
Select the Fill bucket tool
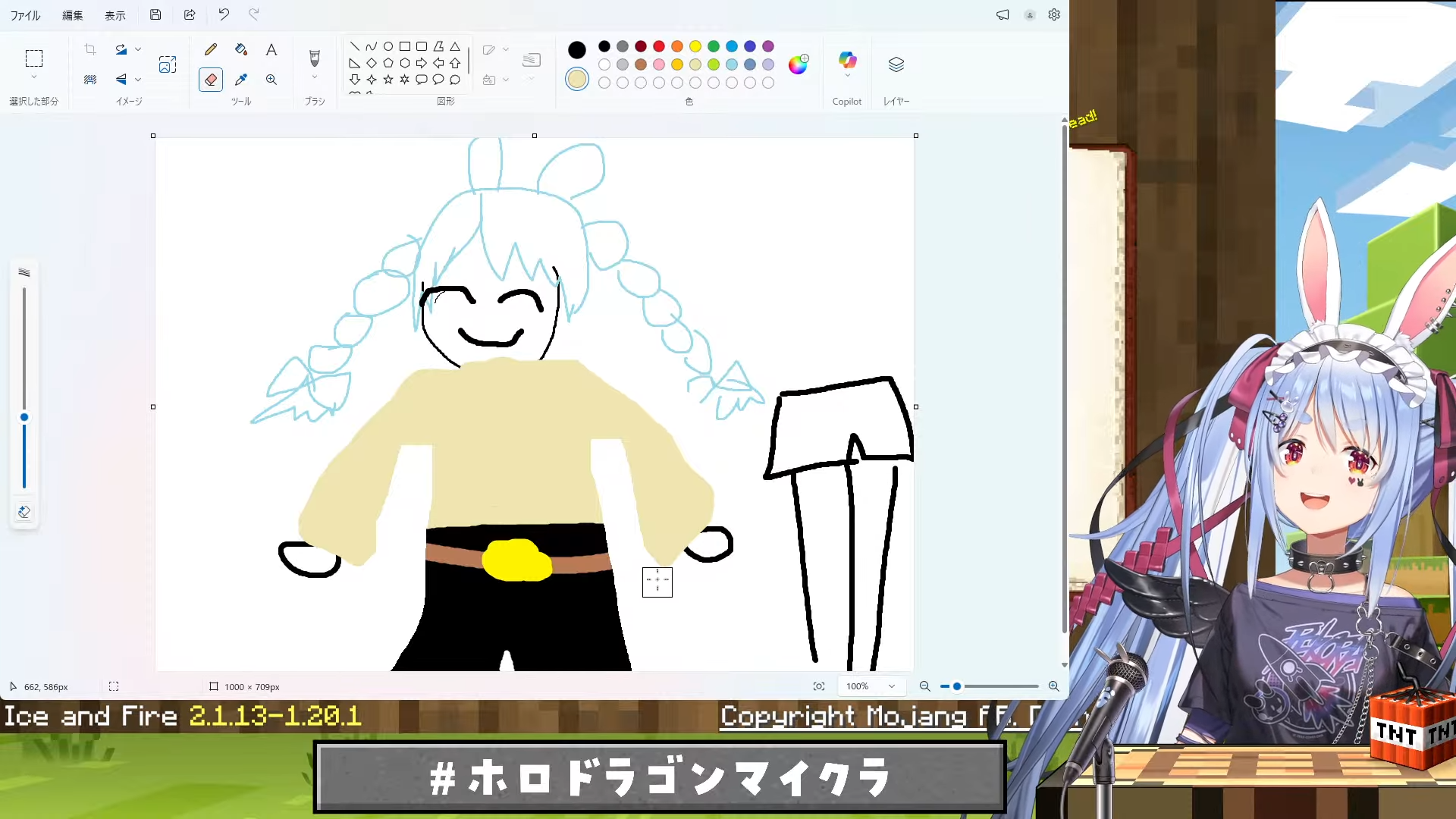(241, 50)
